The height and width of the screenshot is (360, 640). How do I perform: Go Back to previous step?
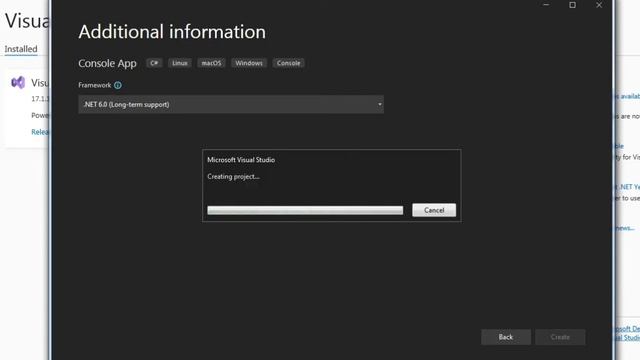tap(506, 337)
